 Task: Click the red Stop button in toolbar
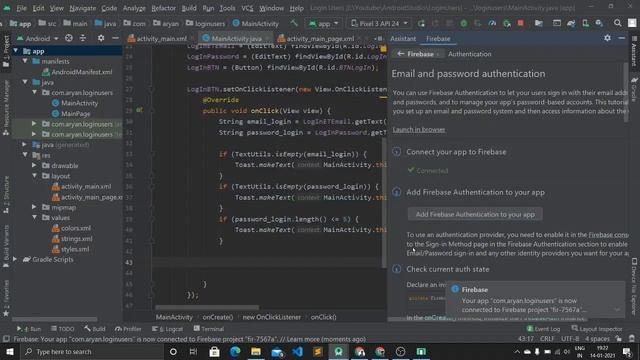click(x=520, y=23)
